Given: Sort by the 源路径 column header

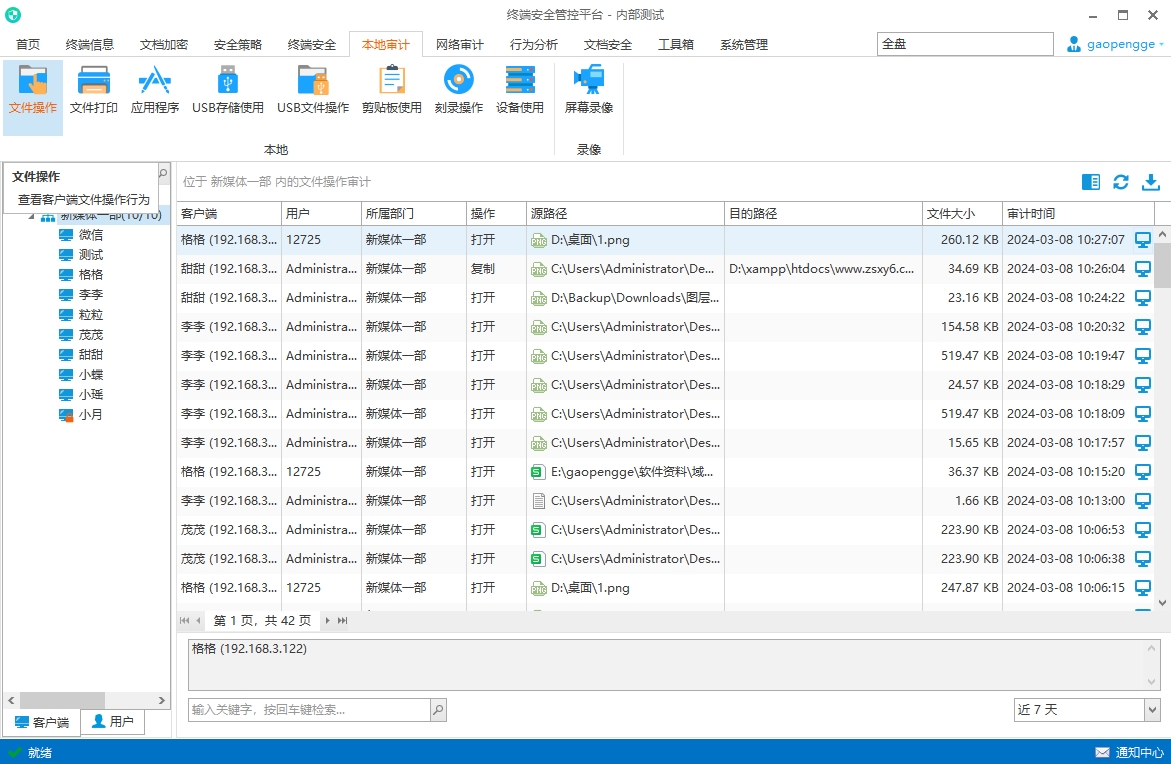Looking at the screenshot, I should click(625, 214).
